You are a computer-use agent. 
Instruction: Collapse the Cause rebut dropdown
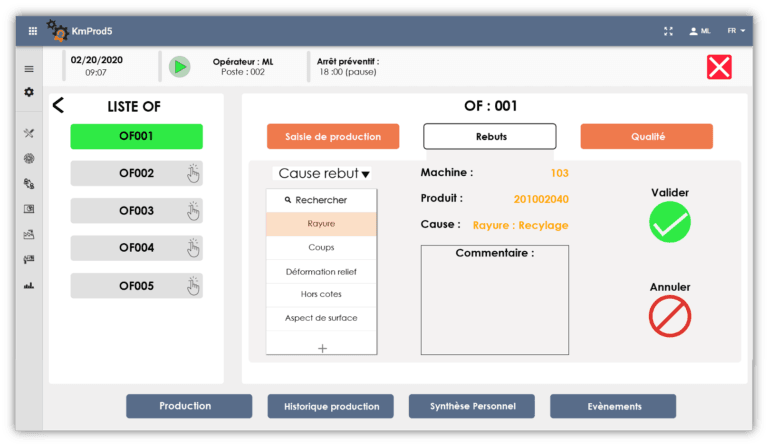coord(322,173)
